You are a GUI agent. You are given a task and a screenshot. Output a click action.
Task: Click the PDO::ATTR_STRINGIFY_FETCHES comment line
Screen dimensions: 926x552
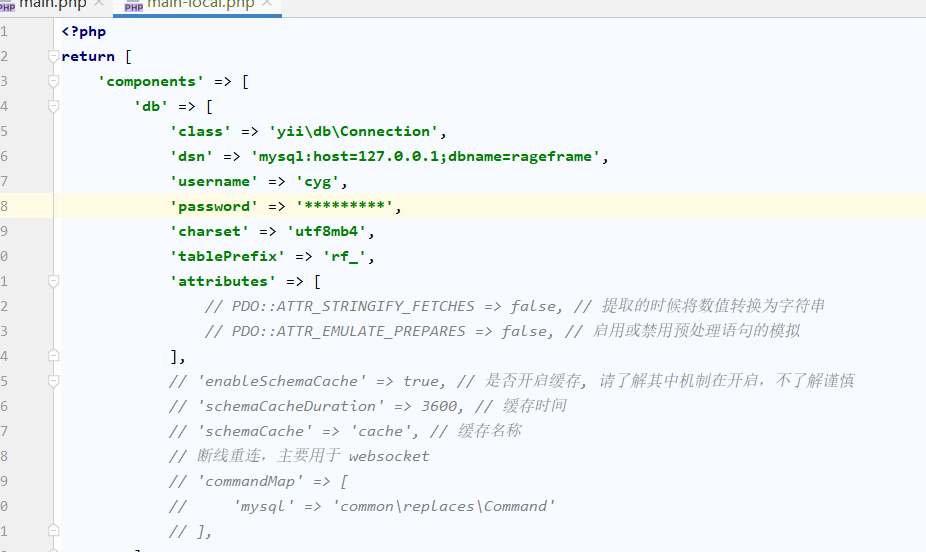514,306
